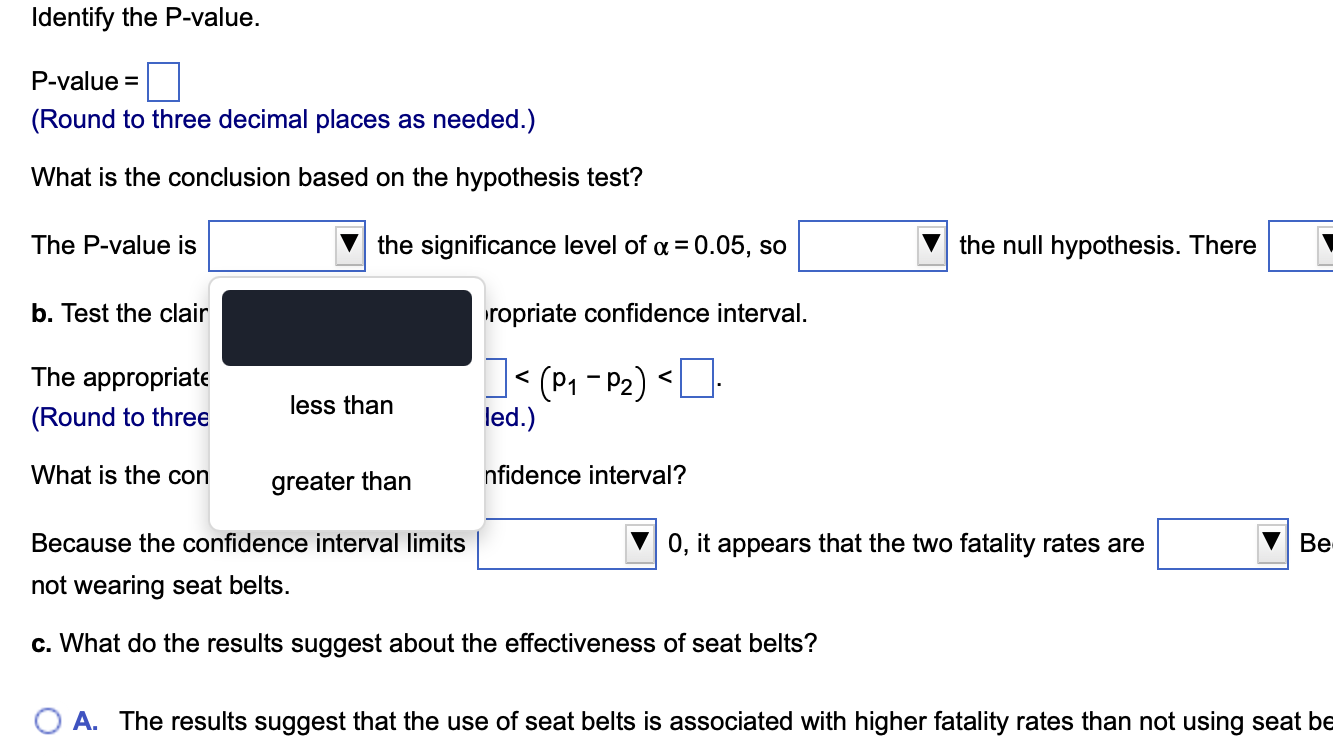Click the upper bound box right of (p1 - p2)
Viewport: 1333px width, 756px height.
point(697,377)
